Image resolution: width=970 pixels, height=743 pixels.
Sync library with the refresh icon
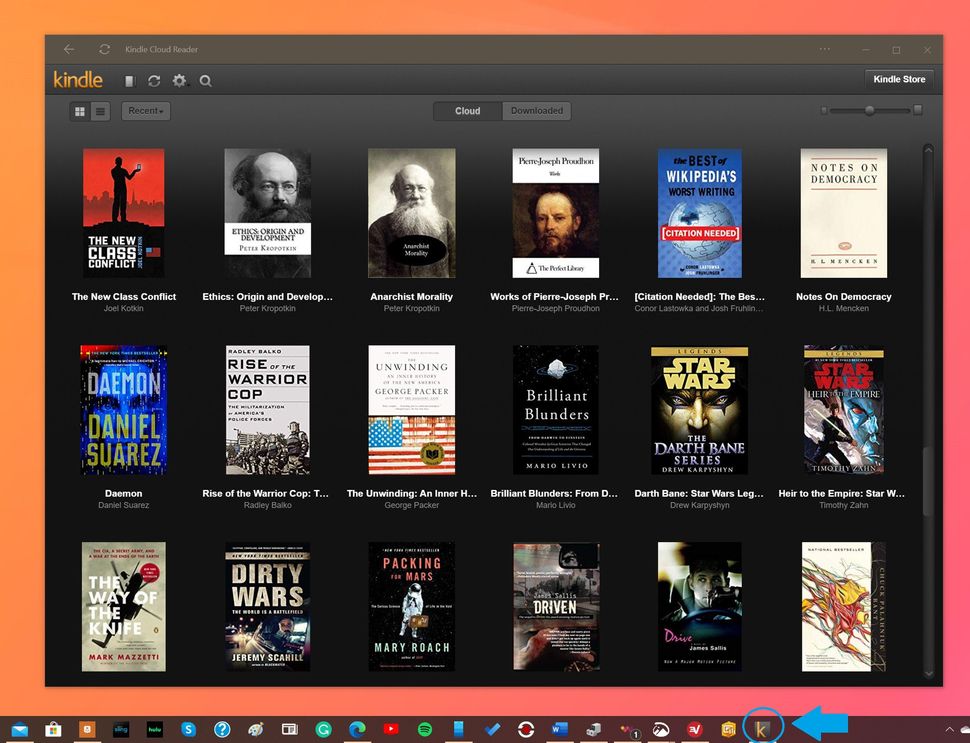coord(154,80)
